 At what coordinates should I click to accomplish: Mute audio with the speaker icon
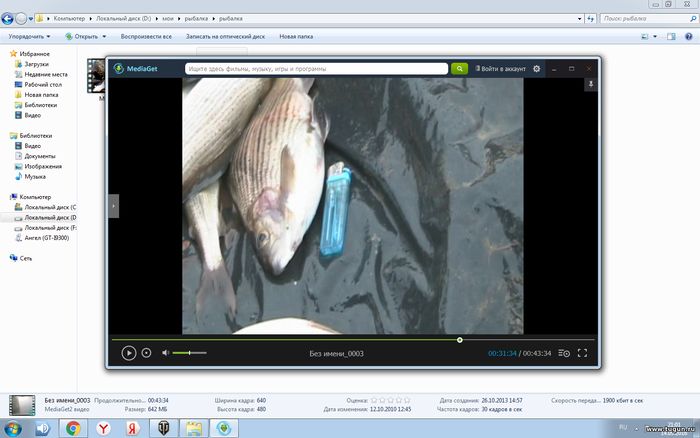click(x=165, y=353)
